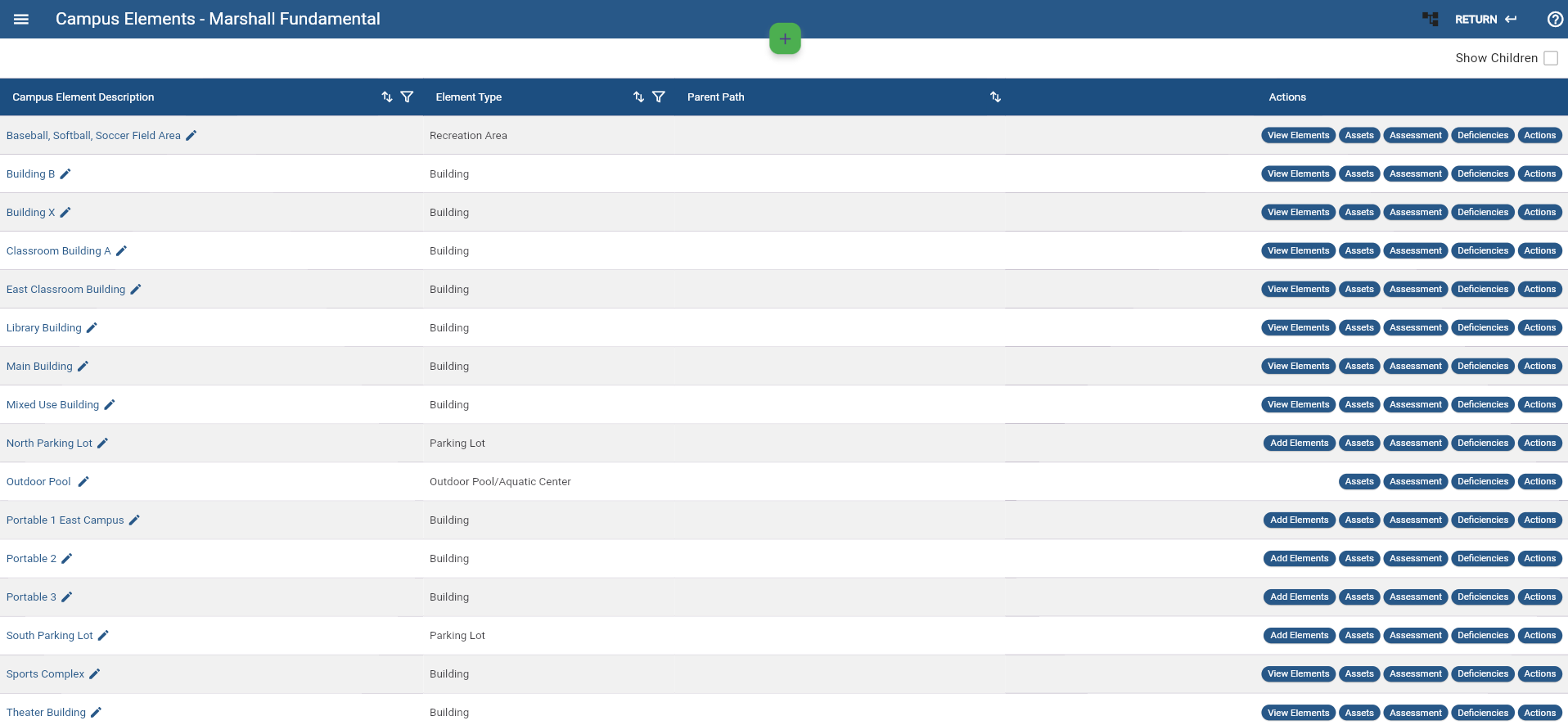
Task: Open Actions for Portable 3 row
Action: pos(1539,597)
